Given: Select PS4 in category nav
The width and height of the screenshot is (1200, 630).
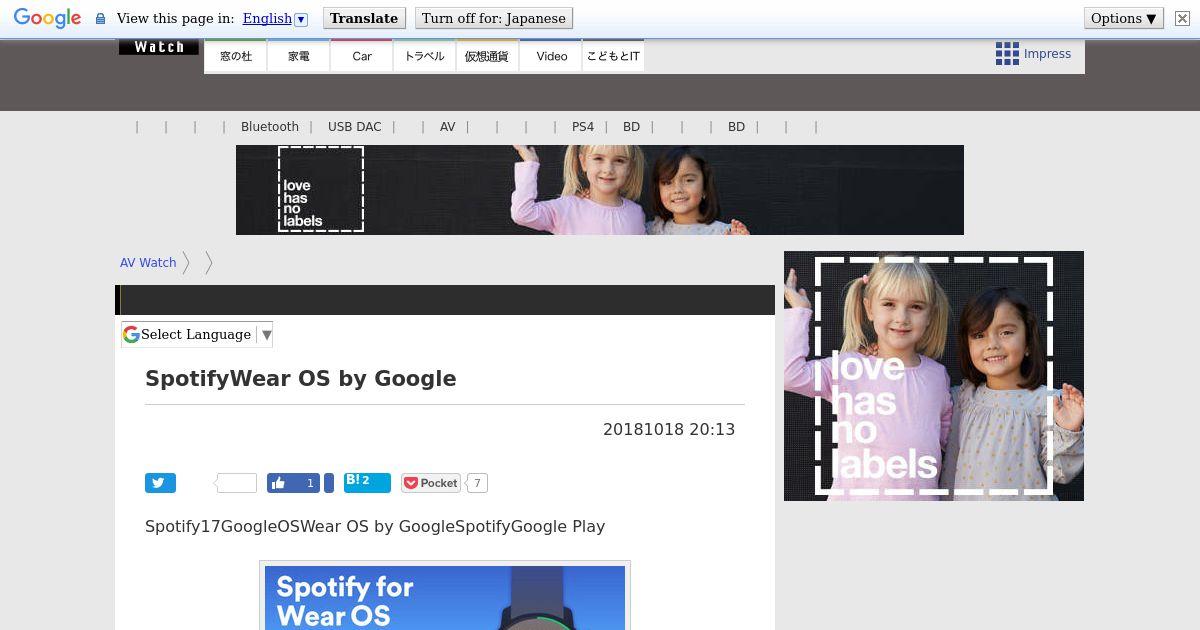Looking at the screenshot, I should click(x=583, y=127).
